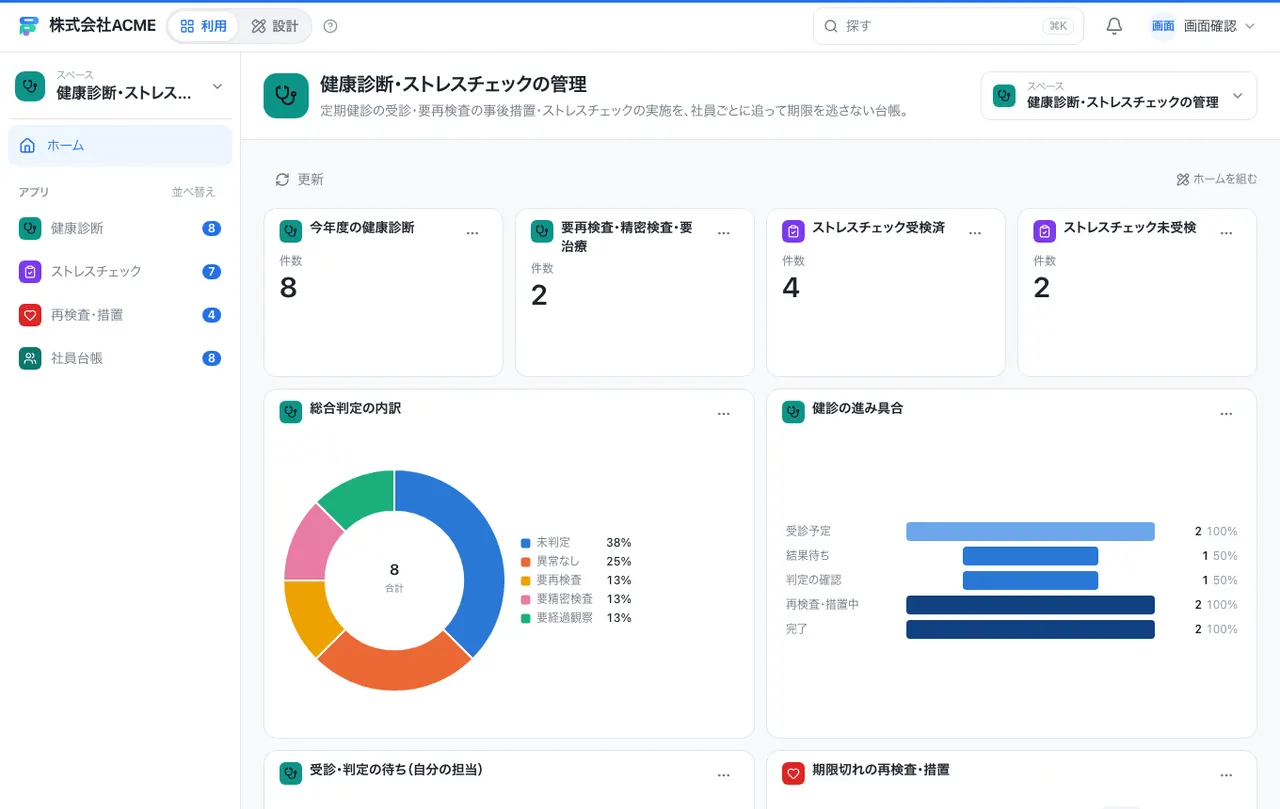Open more options on 健診の進み具合 card
This screenshot has height=809, width=1280.
[1226, 414]
